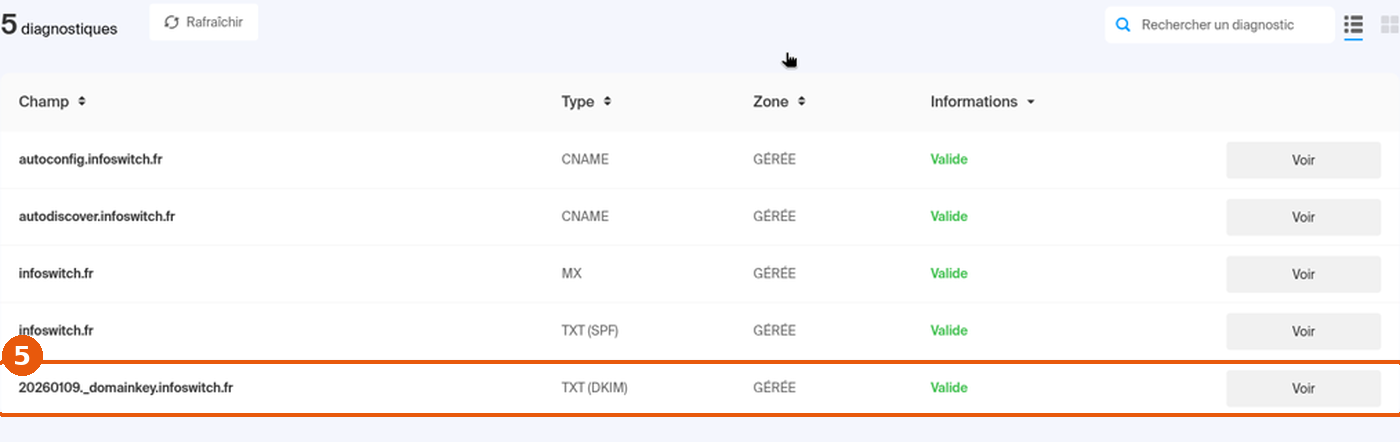
Task: Select autoconfig.infoswitch.fr field name
Action: click(x=90, y=159)
